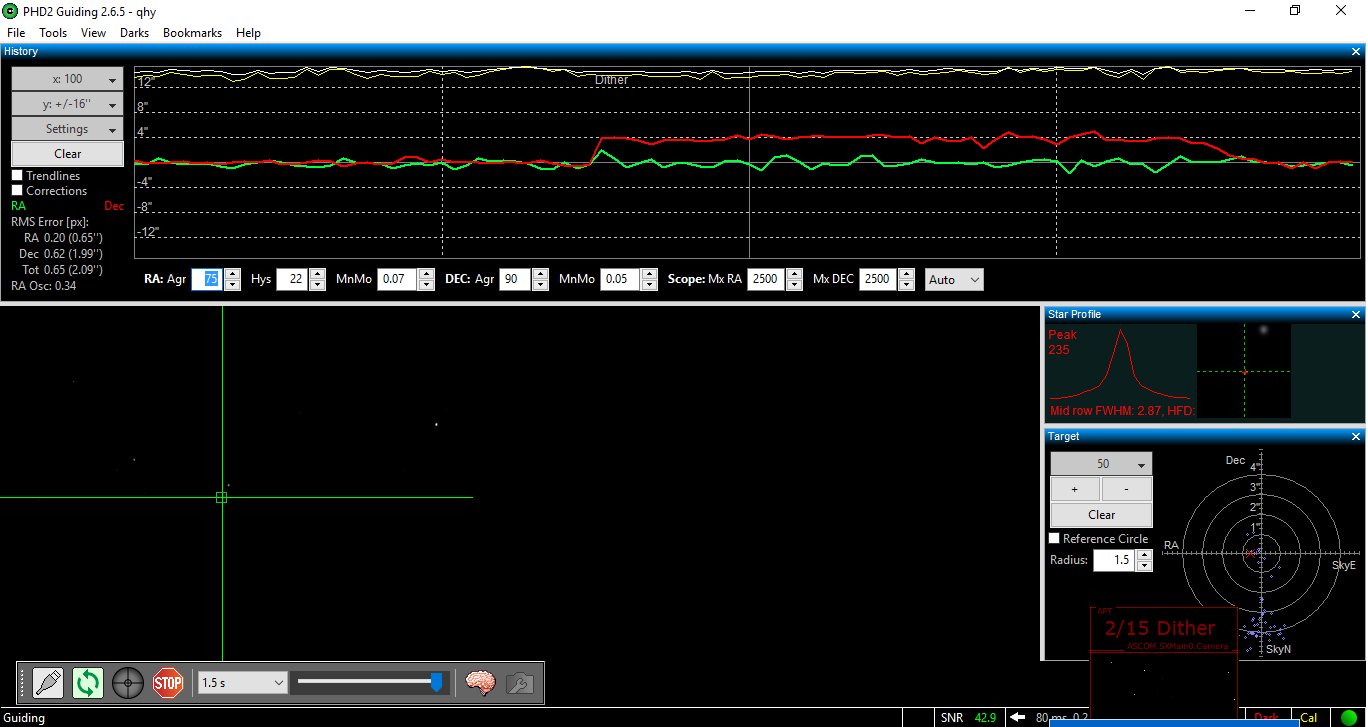
Task: Expand the Auto dec guide mode dropdown
Action: 954,280
